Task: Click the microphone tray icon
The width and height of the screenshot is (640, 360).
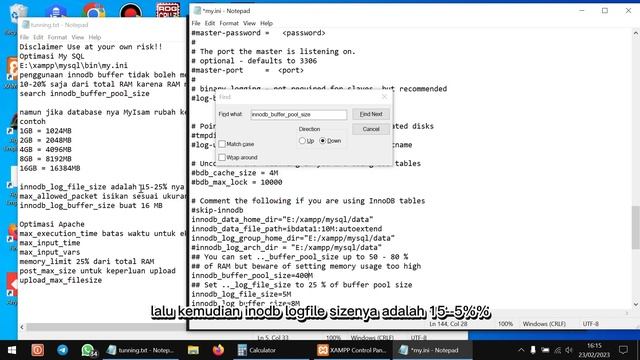Action: tap(533, 350)
